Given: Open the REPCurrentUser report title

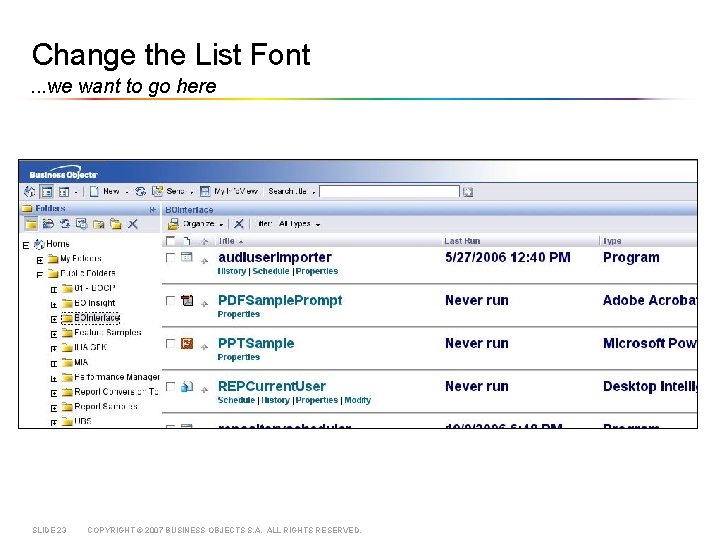Looking at the screenshot, I should point(272,386).
